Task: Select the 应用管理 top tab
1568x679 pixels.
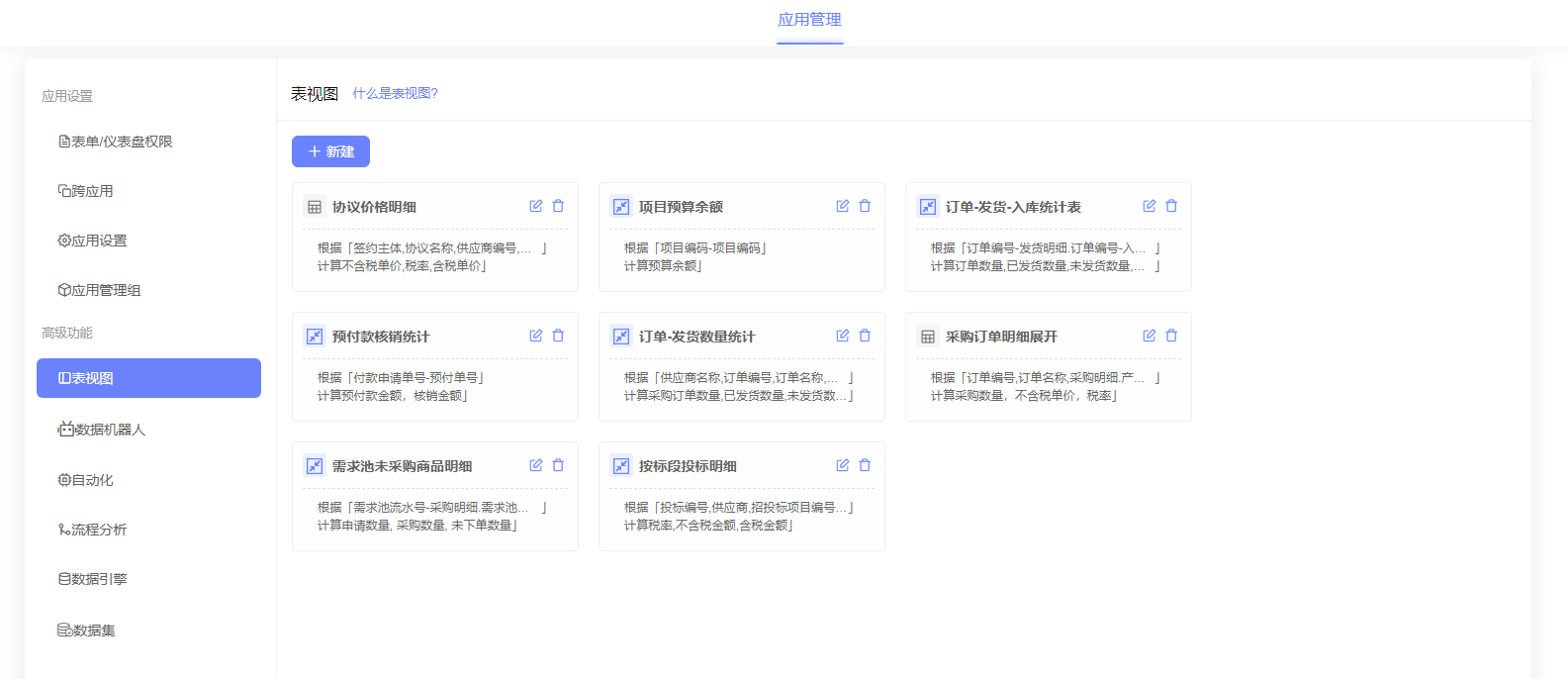Action: point(809,20)
